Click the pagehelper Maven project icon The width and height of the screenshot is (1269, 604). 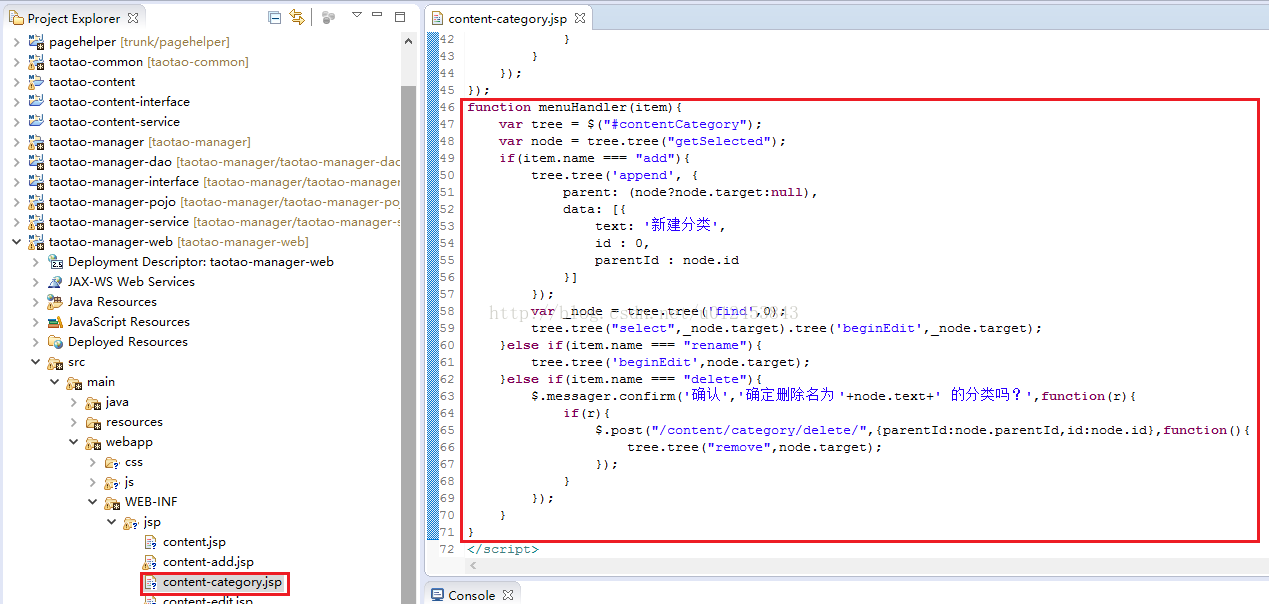[36, 42]
